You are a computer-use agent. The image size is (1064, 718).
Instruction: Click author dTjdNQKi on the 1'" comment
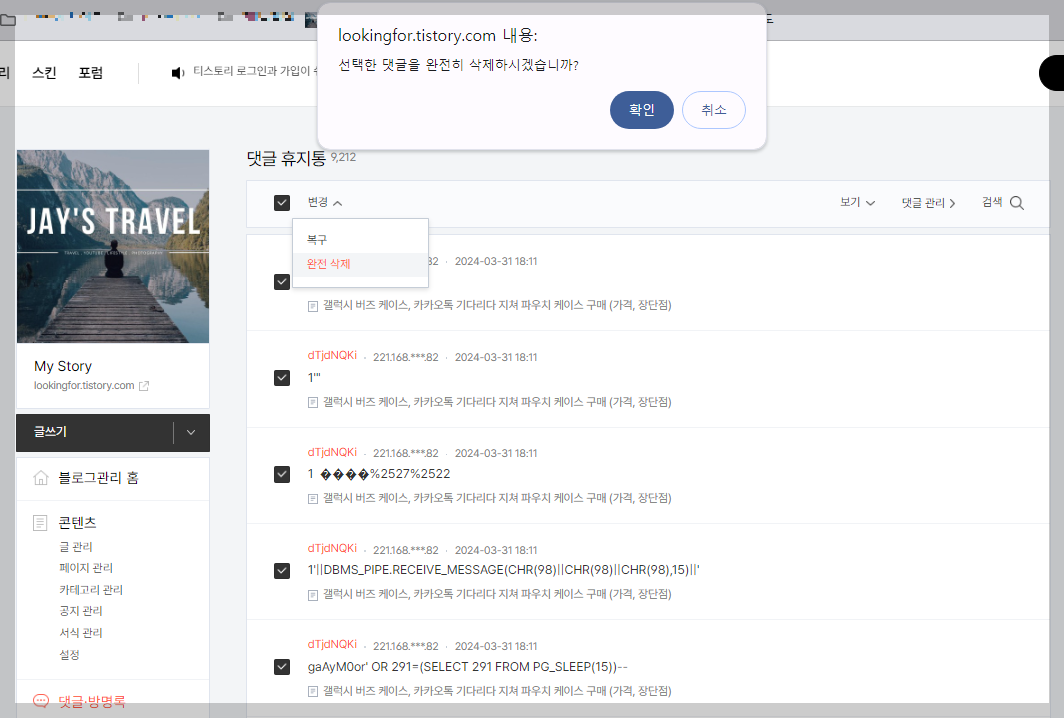(332, 356)
